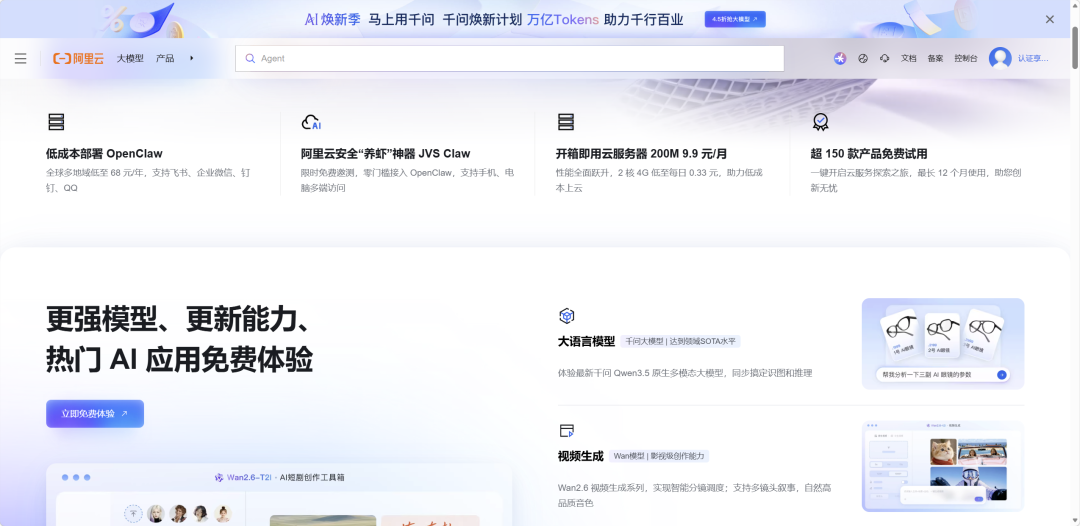
Task: Click the 阿里云 logo
Action: (78, 59)
